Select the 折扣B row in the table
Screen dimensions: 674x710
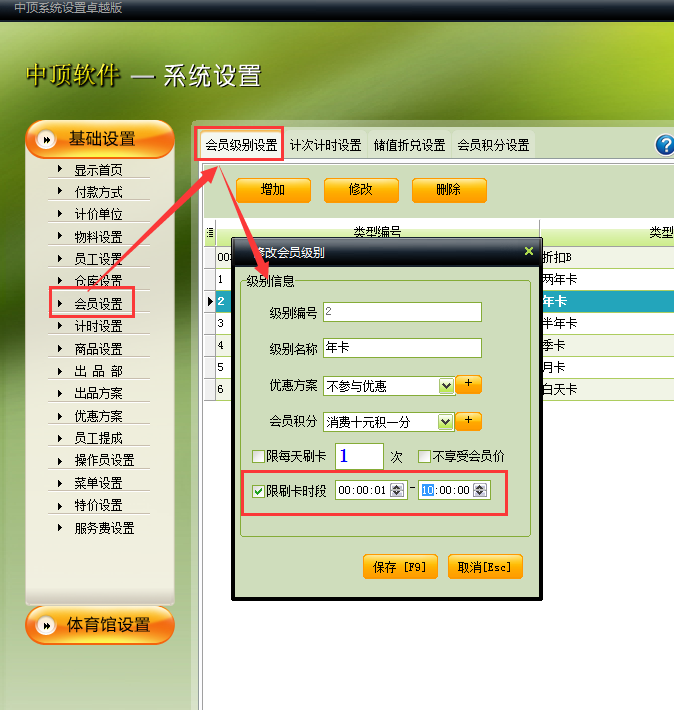coord(607,258)
